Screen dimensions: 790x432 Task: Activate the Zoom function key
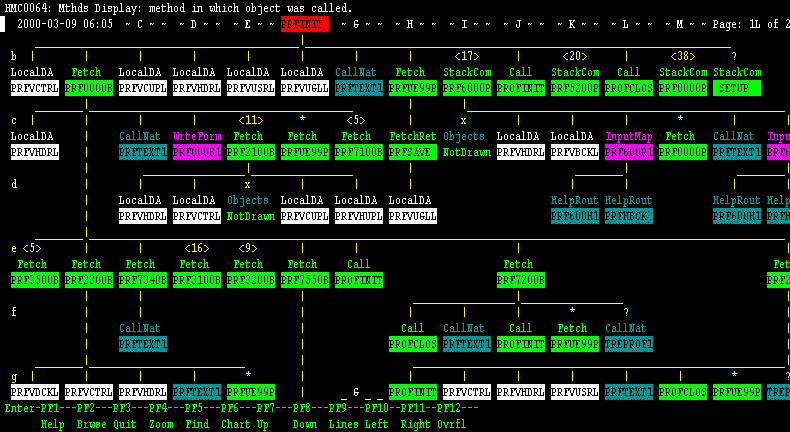pyautogui.click(x=160, y=424)
